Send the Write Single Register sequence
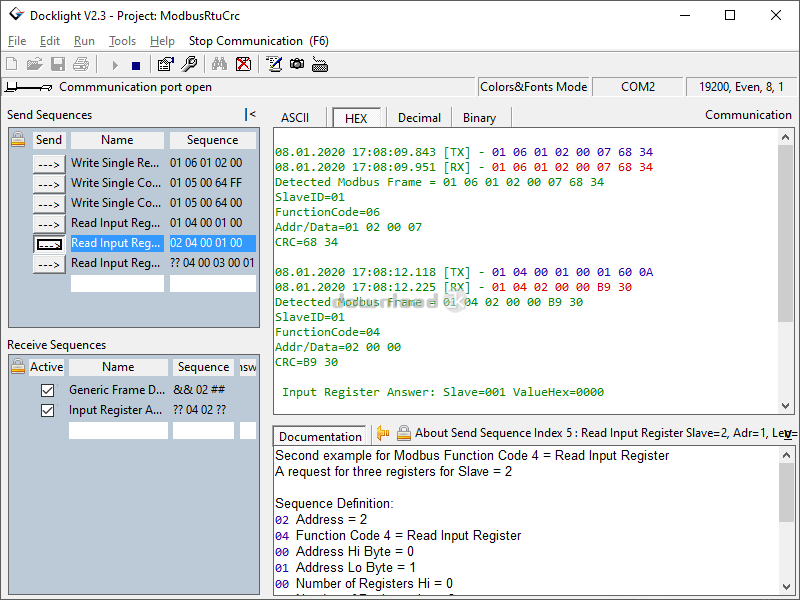This screenshot has height=600, width=800. tap(49, 164)
